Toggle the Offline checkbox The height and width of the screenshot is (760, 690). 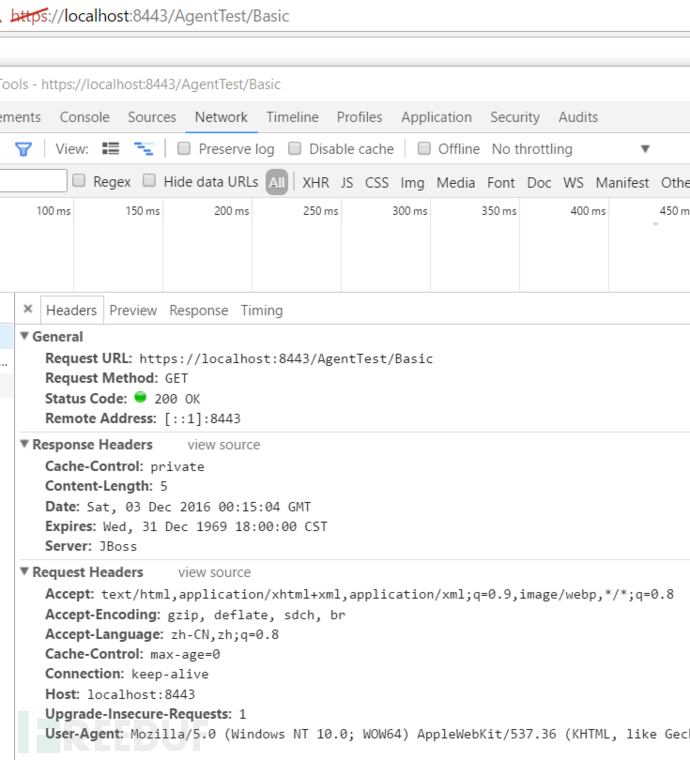[x=424, y=148]
